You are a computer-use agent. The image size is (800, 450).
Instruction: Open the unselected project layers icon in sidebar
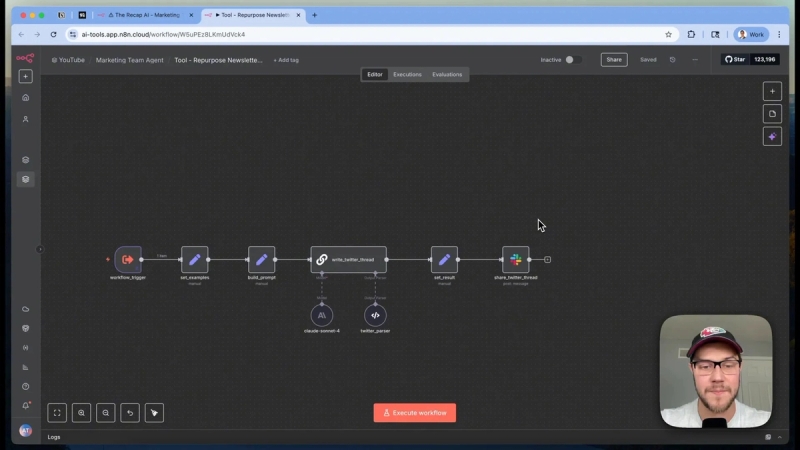[26, 160]
